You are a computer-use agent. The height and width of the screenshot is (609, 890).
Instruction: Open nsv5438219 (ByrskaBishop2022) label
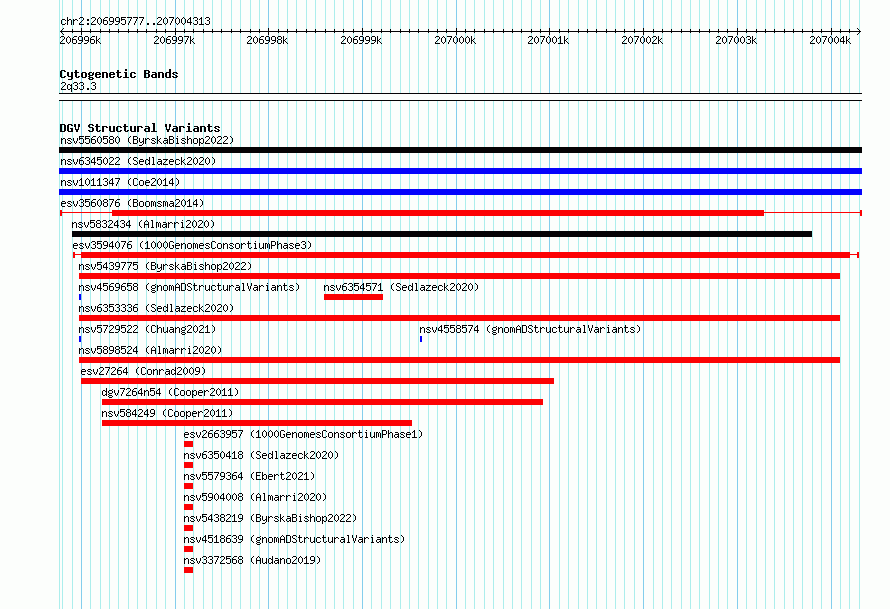[x=270, y=518]
